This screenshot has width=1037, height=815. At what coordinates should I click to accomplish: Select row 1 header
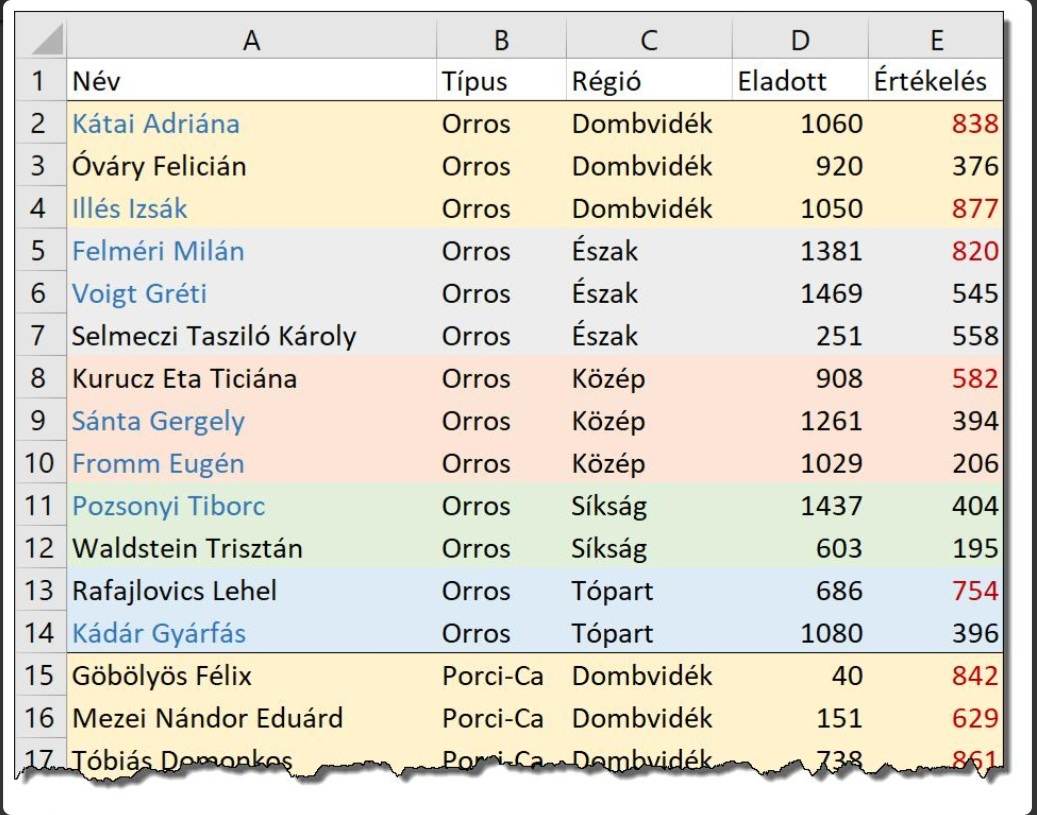point(40,81)
